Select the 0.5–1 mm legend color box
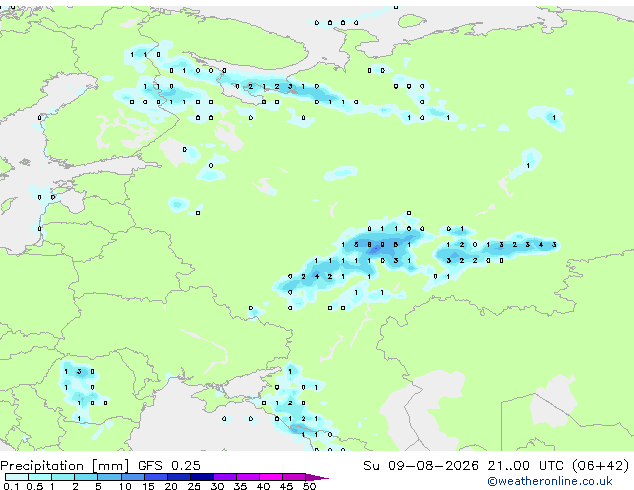This screenshot has height=490, width=634. tap(40, 477)
